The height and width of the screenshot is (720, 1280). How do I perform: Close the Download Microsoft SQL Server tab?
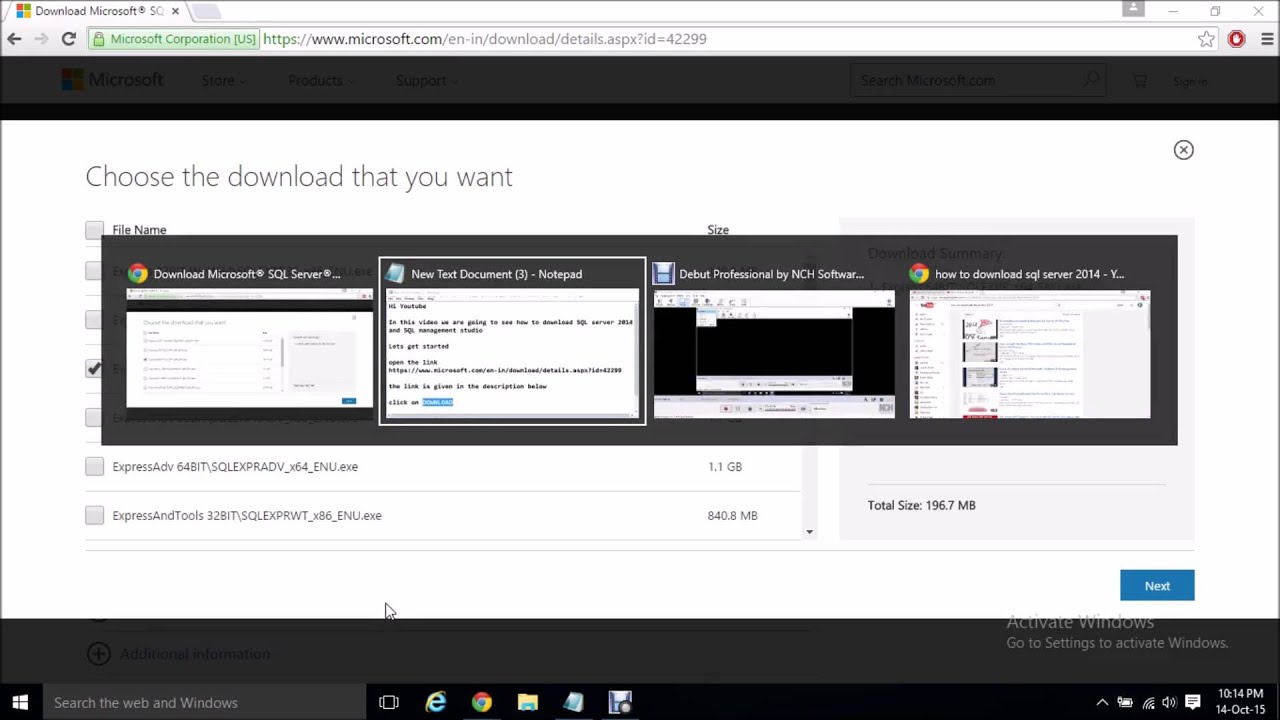pyautogui.click(x=175, y=11)
